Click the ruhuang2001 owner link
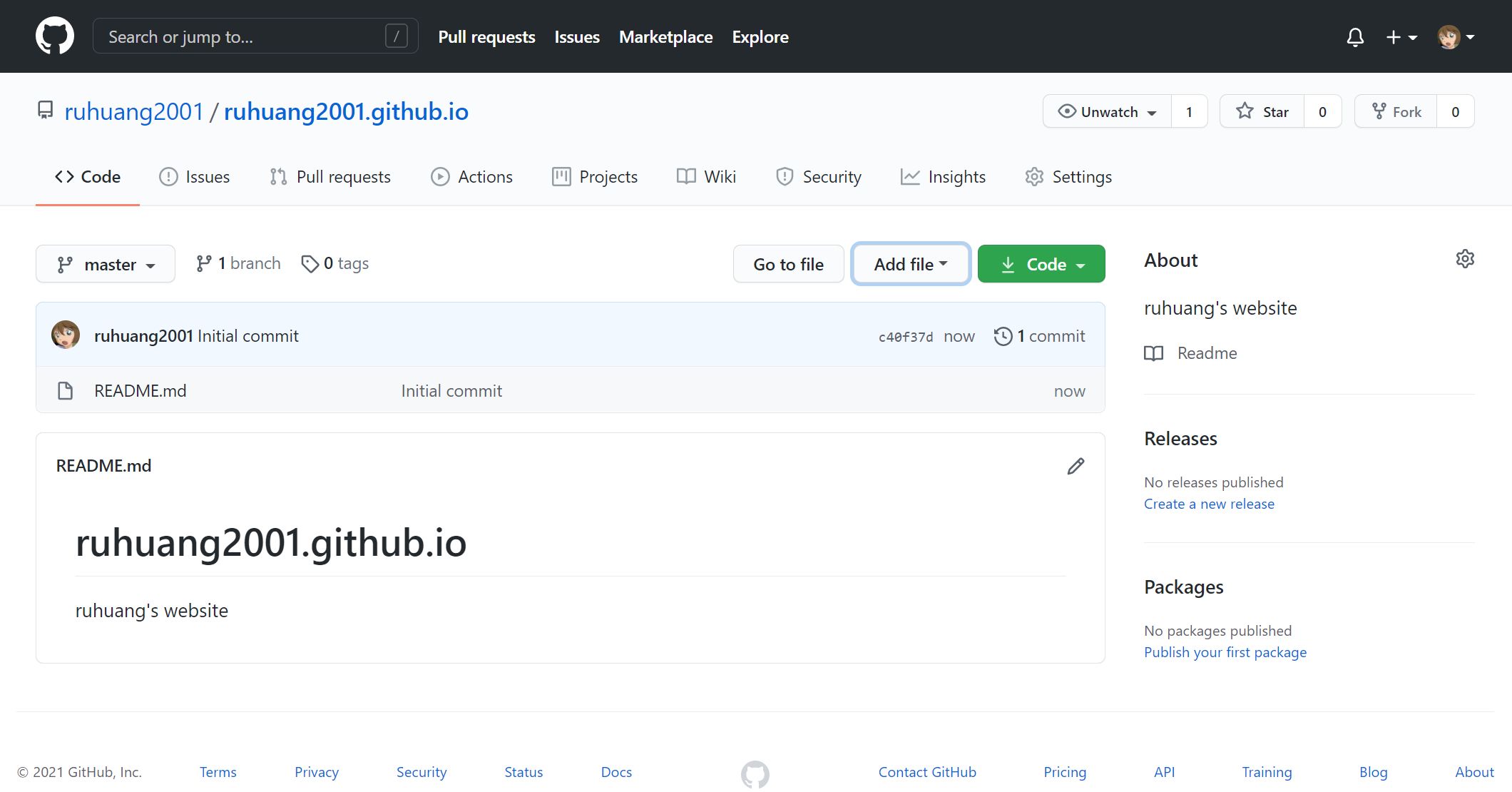 click(x=134, y=111)
